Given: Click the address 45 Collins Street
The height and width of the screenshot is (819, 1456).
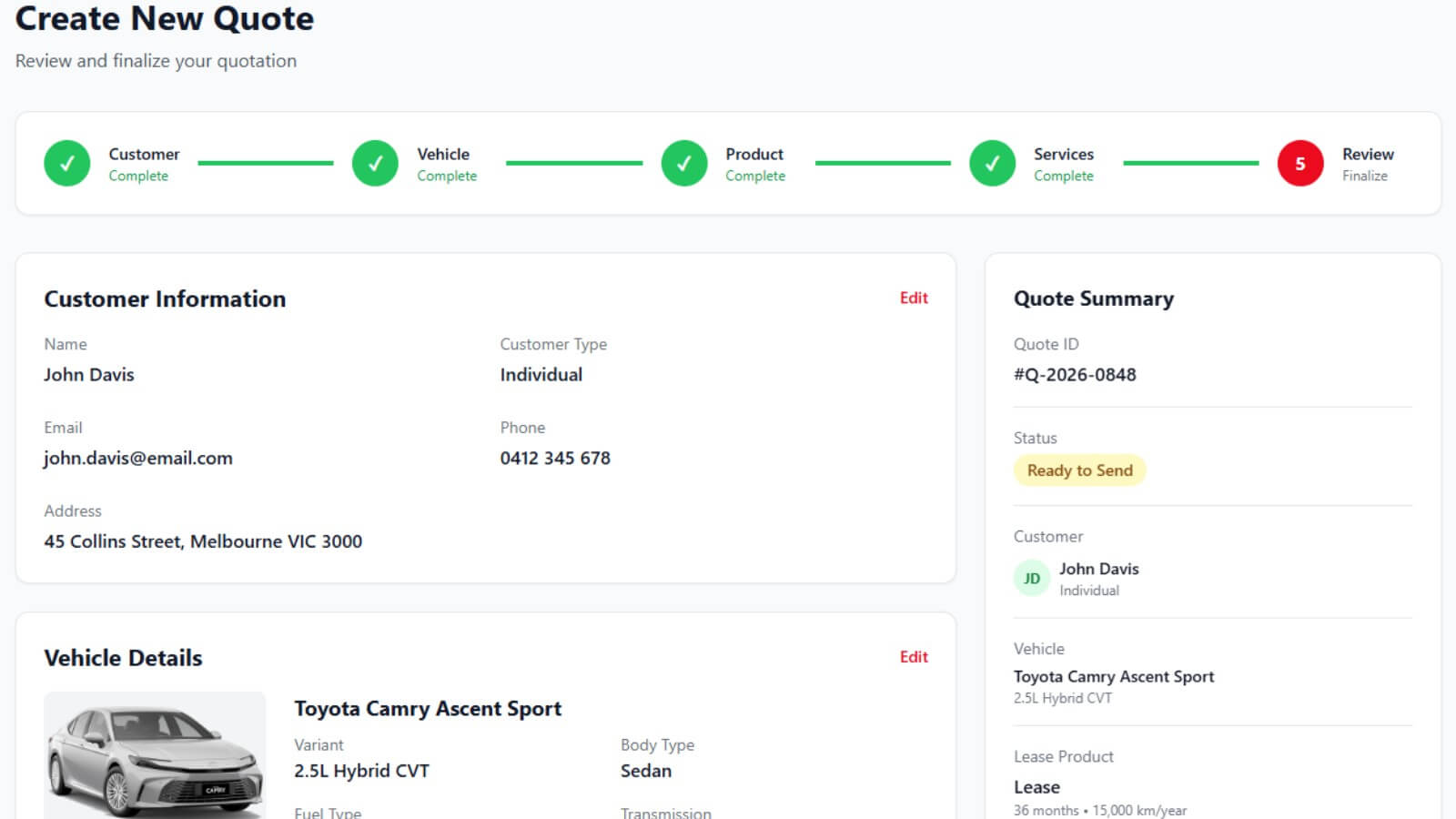Looking at the screenshot, I should coord(203,541).
